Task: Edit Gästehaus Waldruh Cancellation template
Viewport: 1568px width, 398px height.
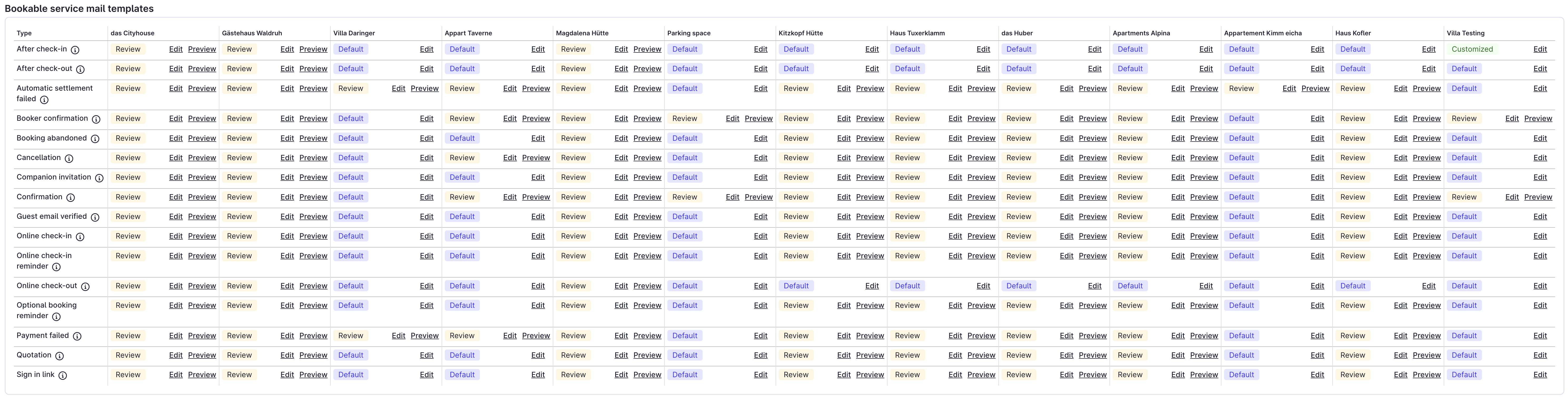Action: click(287, 158)
